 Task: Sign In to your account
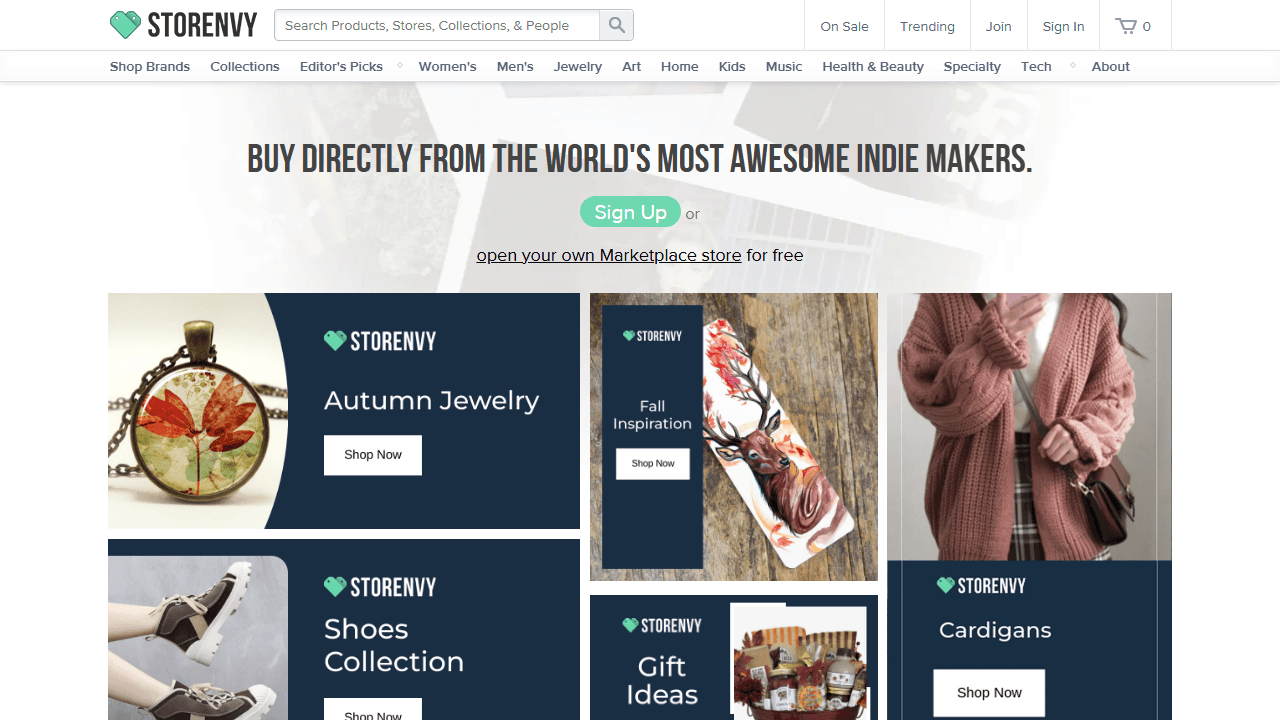click(1063, 26)
